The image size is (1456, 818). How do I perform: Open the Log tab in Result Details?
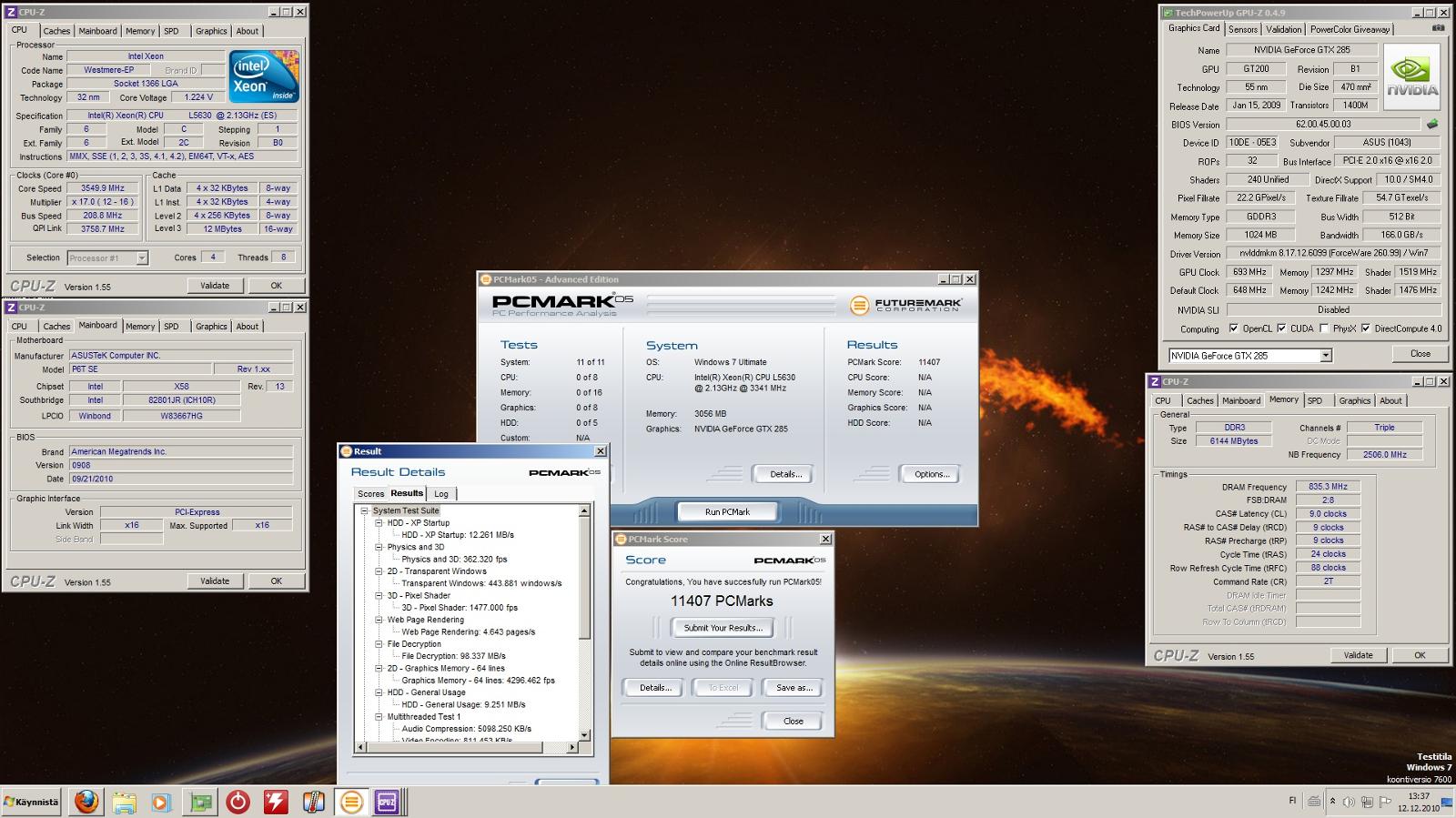pyautogui.click(x=441, y=494)
